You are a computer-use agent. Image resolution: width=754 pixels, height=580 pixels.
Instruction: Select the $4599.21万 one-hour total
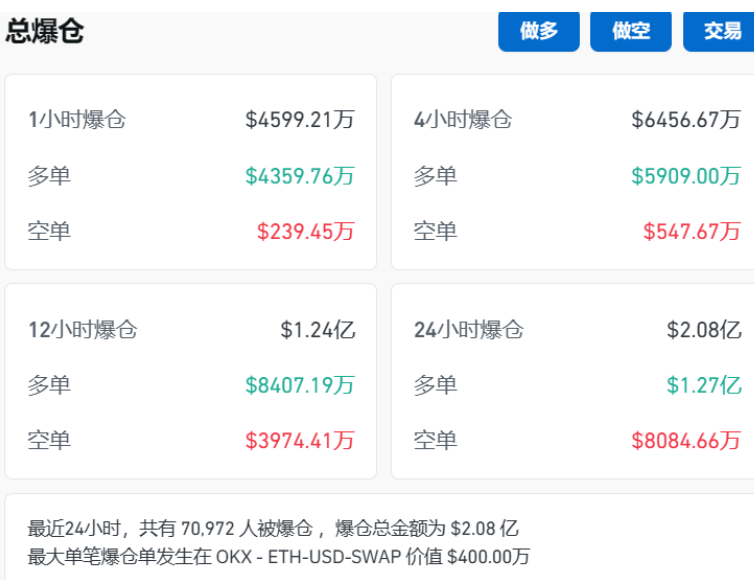tap(300, 120)
